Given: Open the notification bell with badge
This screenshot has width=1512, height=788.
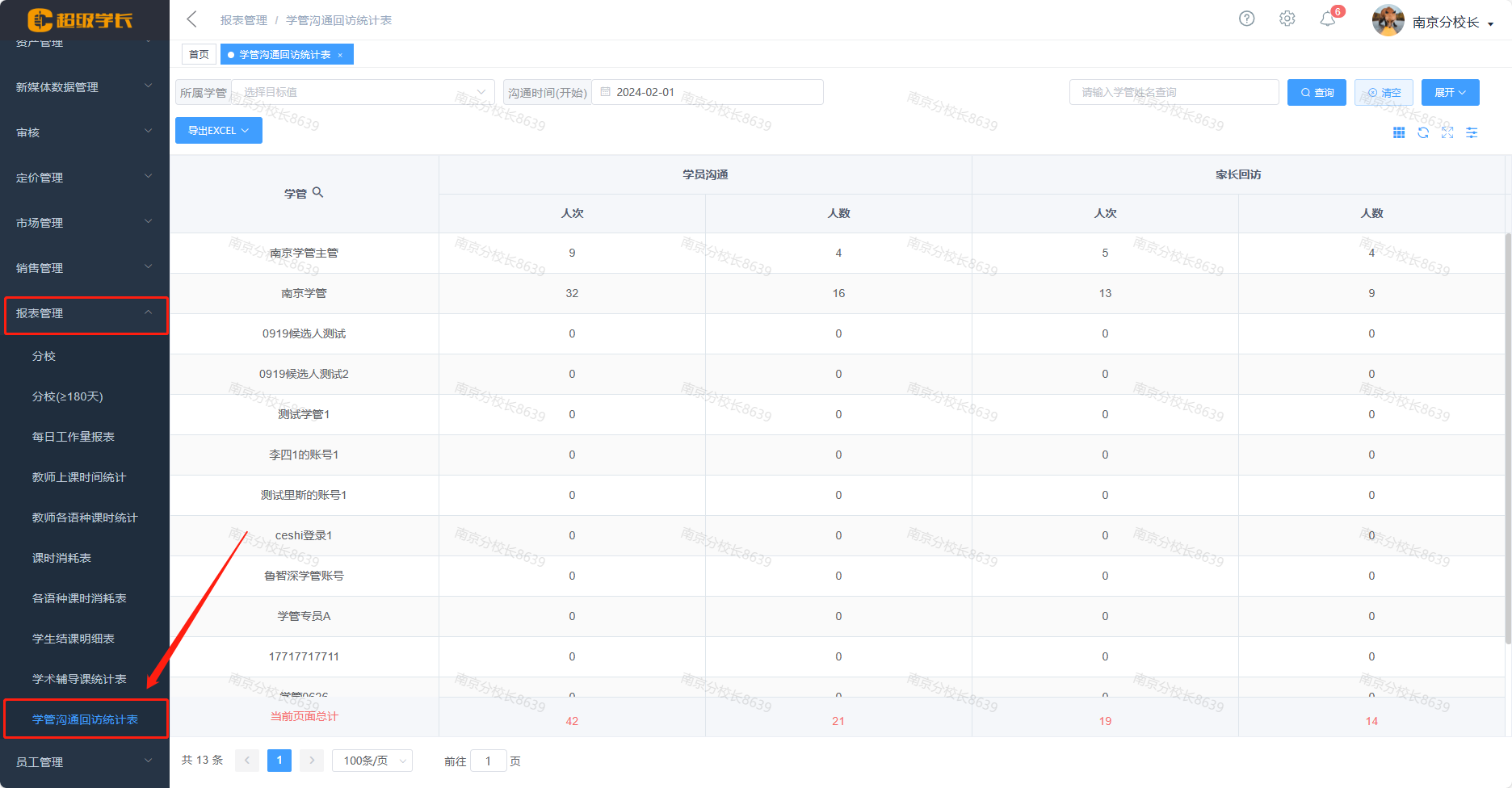Looking at the screenshot, I should [1328, 19].
